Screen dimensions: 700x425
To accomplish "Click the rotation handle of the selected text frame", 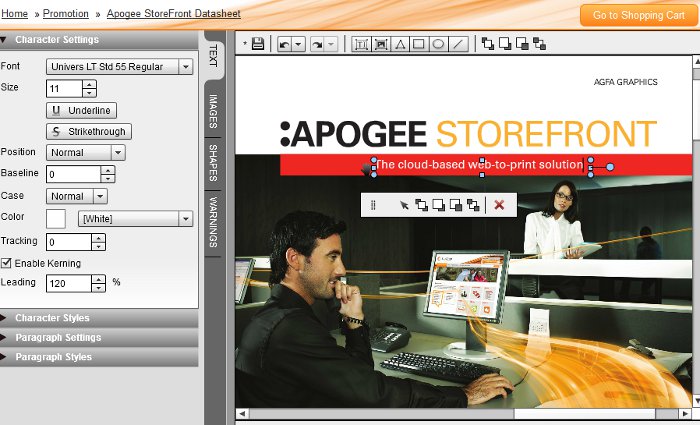I will coord(610,167).
